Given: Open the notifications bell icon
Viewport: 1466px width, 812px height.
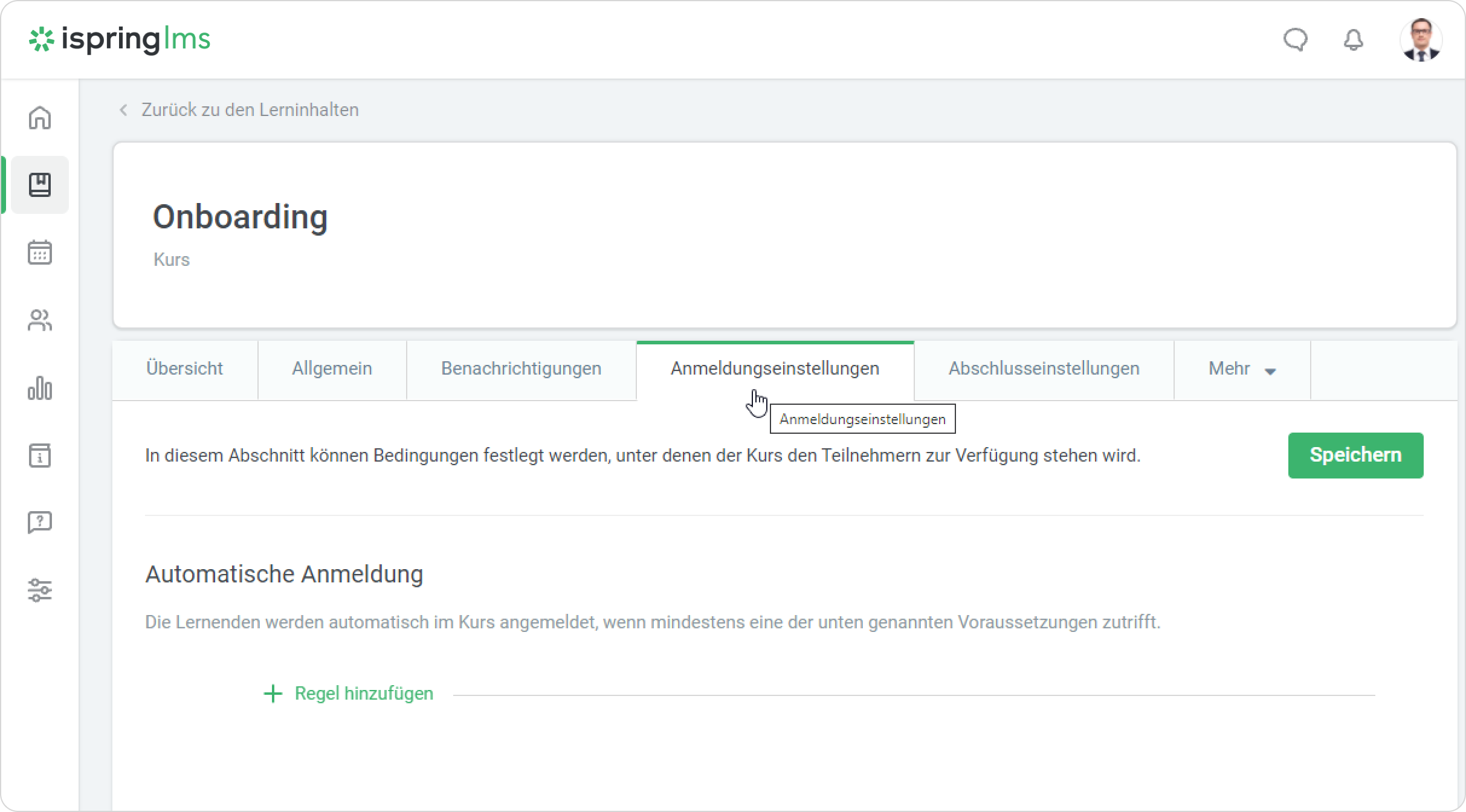Looking at the screenshot, I should click(1354, 40).
